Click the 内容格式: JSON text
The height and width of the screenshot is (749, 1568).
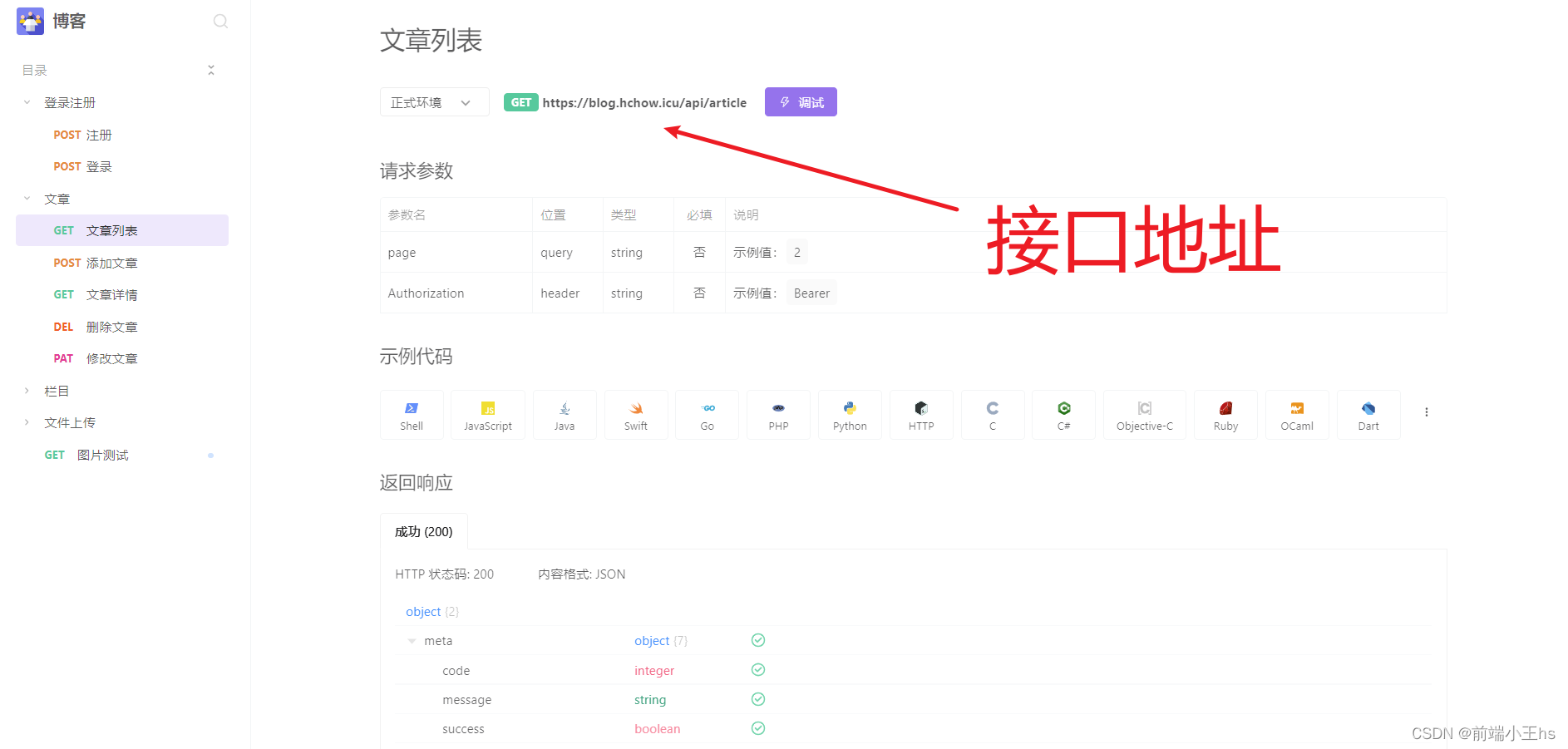click(582, 574)
